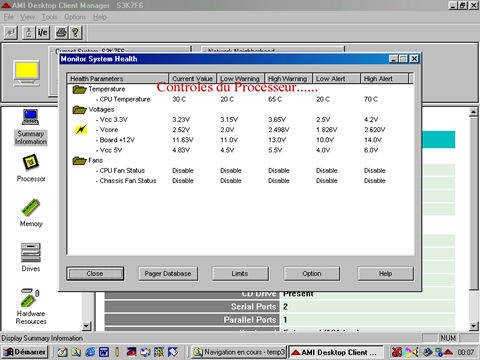Viewport: 480px width, 360px height.
Task: Click the AMI Desktop Client taskbar item
Action: (x=336, y=352)
